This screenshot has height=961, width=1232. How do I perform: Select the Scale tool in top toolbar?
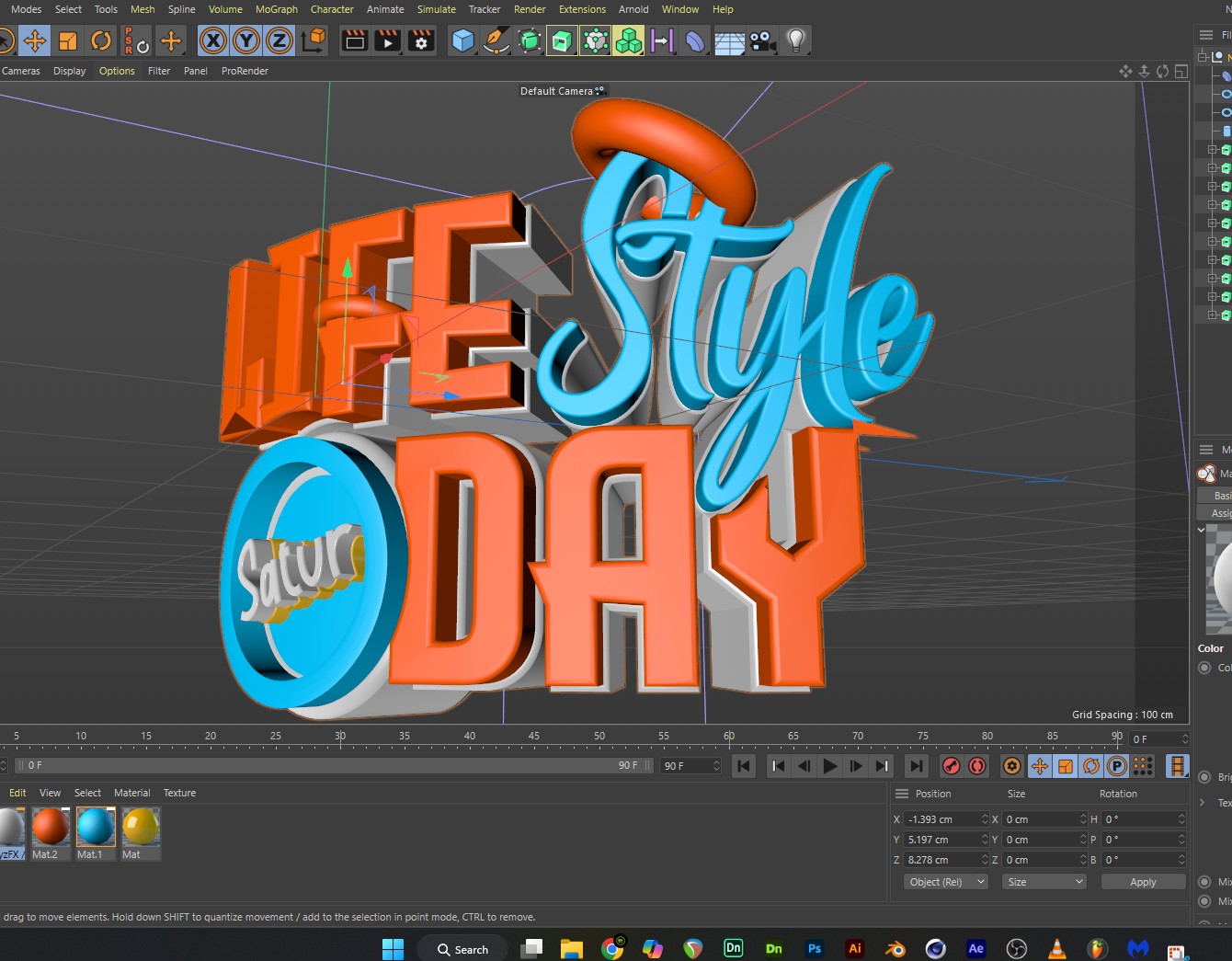point(67,40)
